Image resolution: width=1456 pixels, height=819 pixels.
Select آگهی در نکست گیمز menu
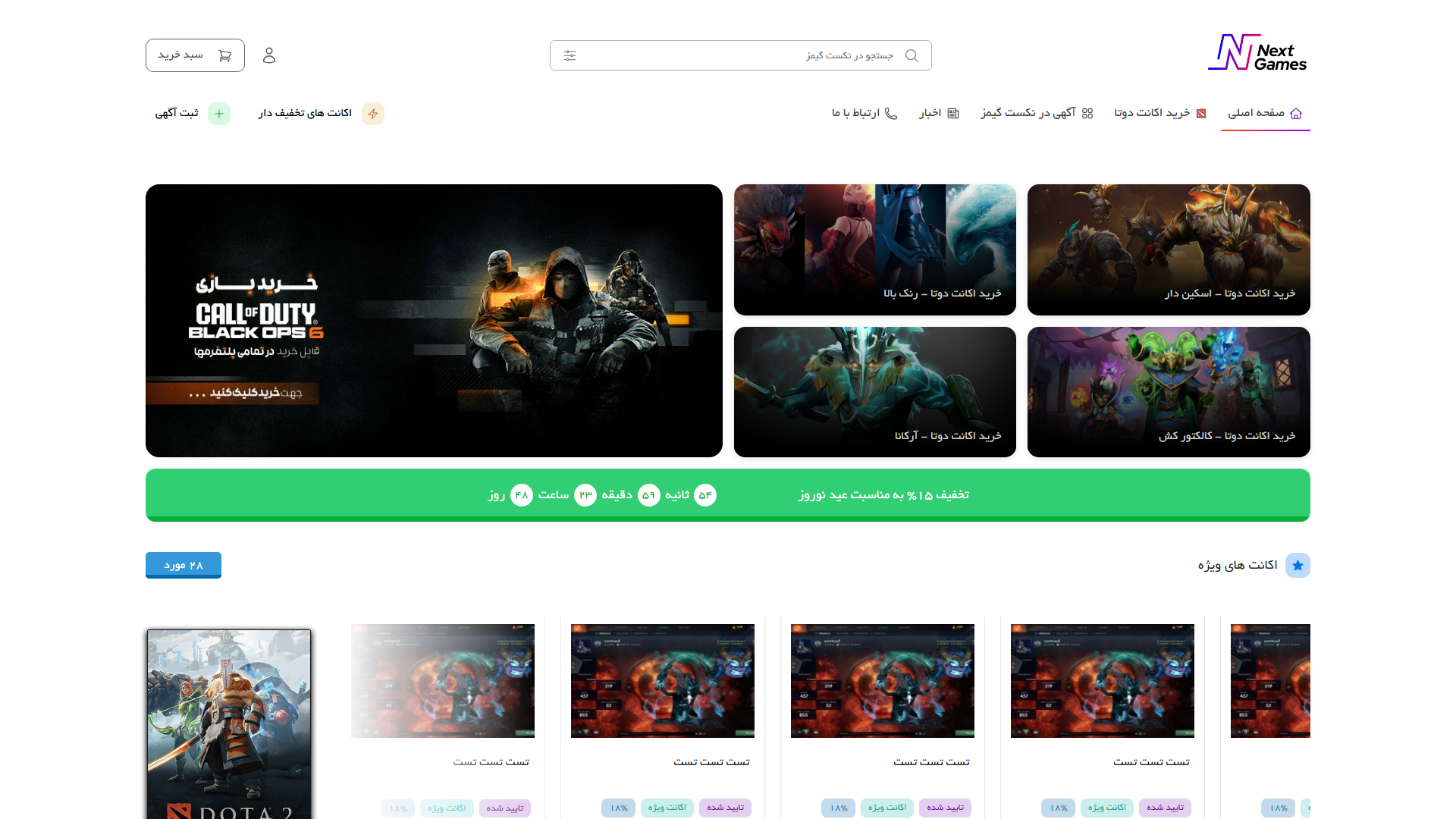pyautogui.click(x=1036, y=113)
